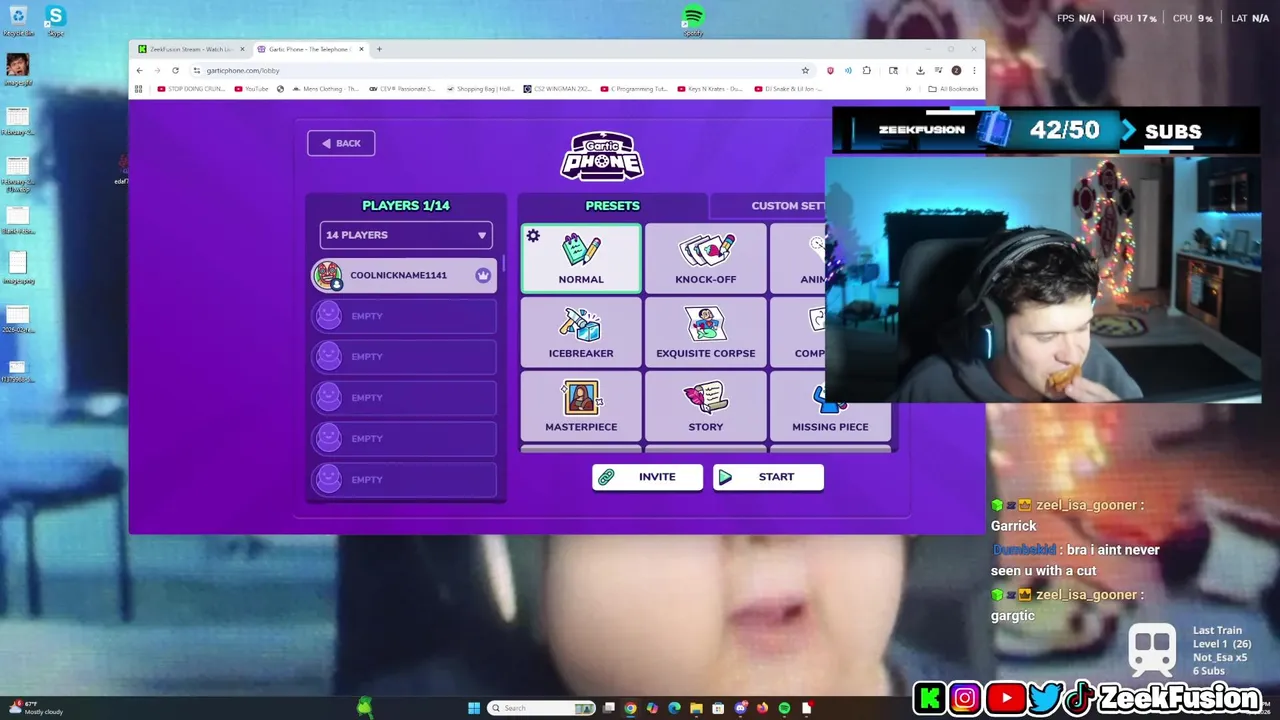1280x720 pixels.
Task: Open the Players count dropdown
Action: coord(406,235)
